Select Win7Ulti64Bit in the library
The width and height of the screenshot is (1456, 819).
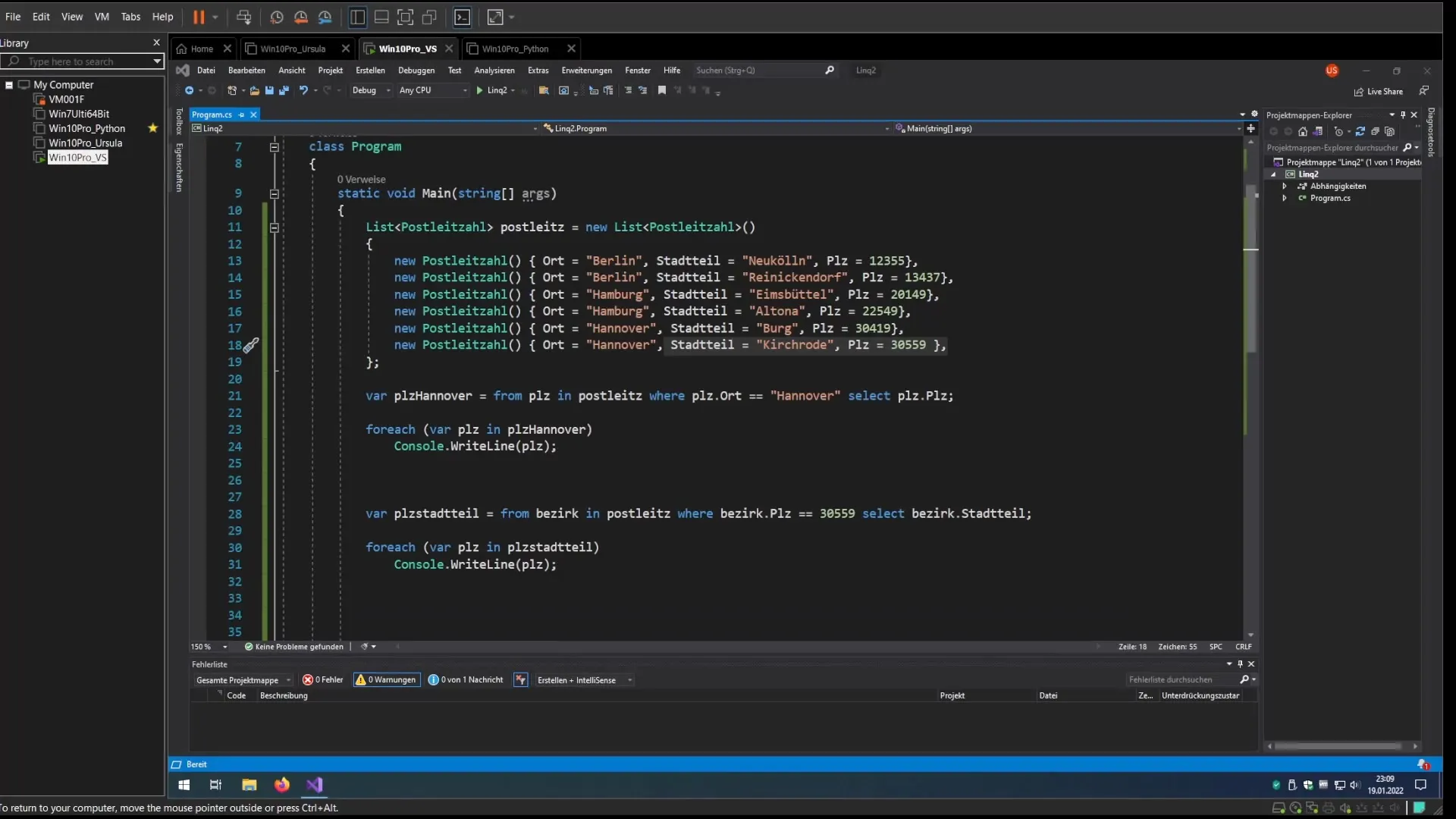point(79,114)
